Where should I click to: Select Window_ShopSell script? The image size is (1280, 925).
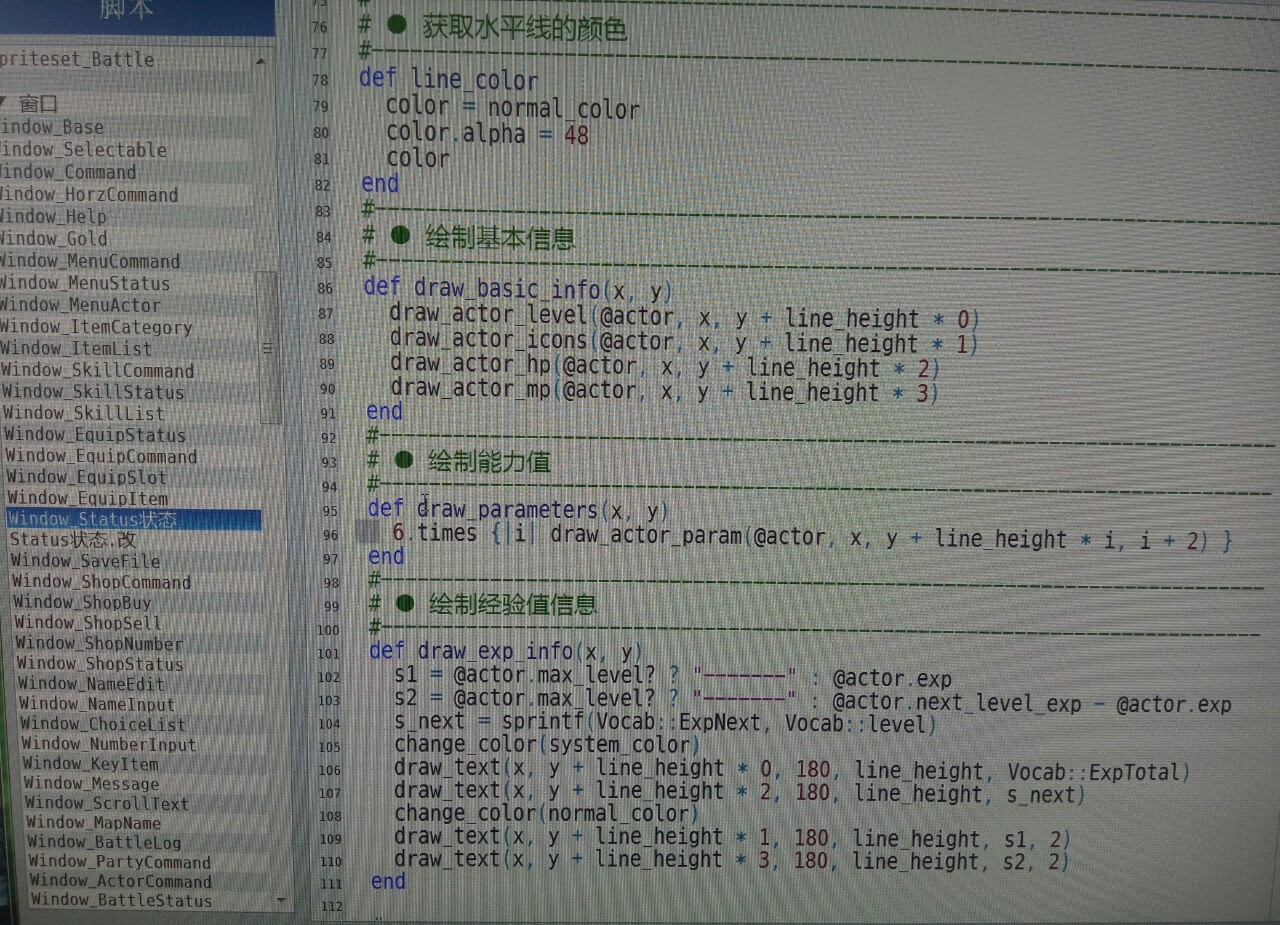click(x=87, y=622)
